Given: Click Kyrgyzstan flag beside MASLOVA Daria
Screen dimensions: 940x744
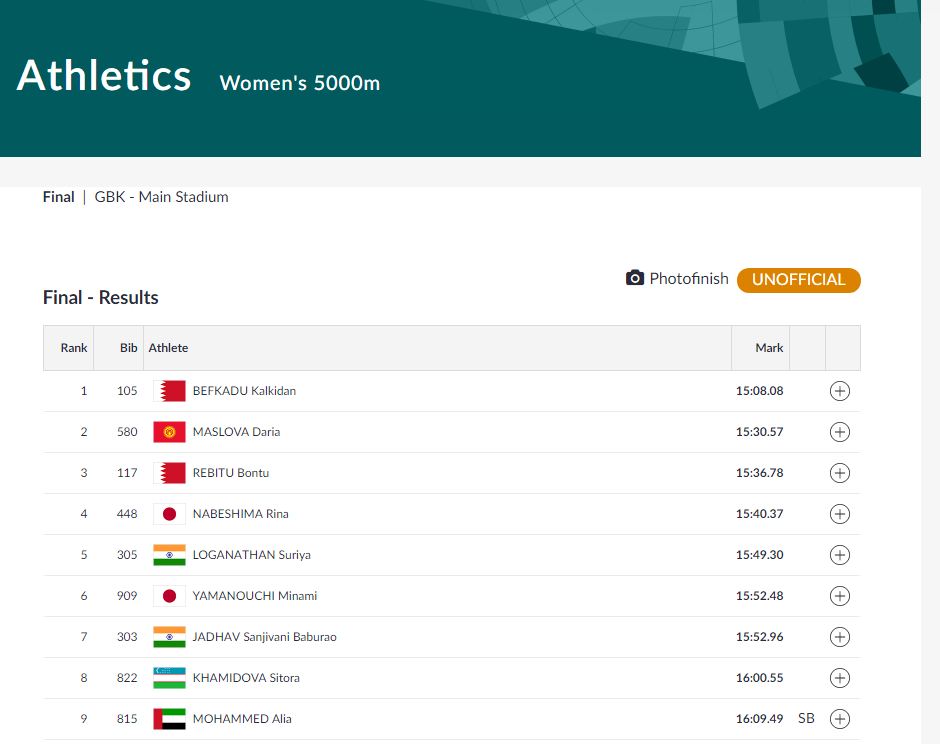Looking at the screenshot, I should coord(169,432).
